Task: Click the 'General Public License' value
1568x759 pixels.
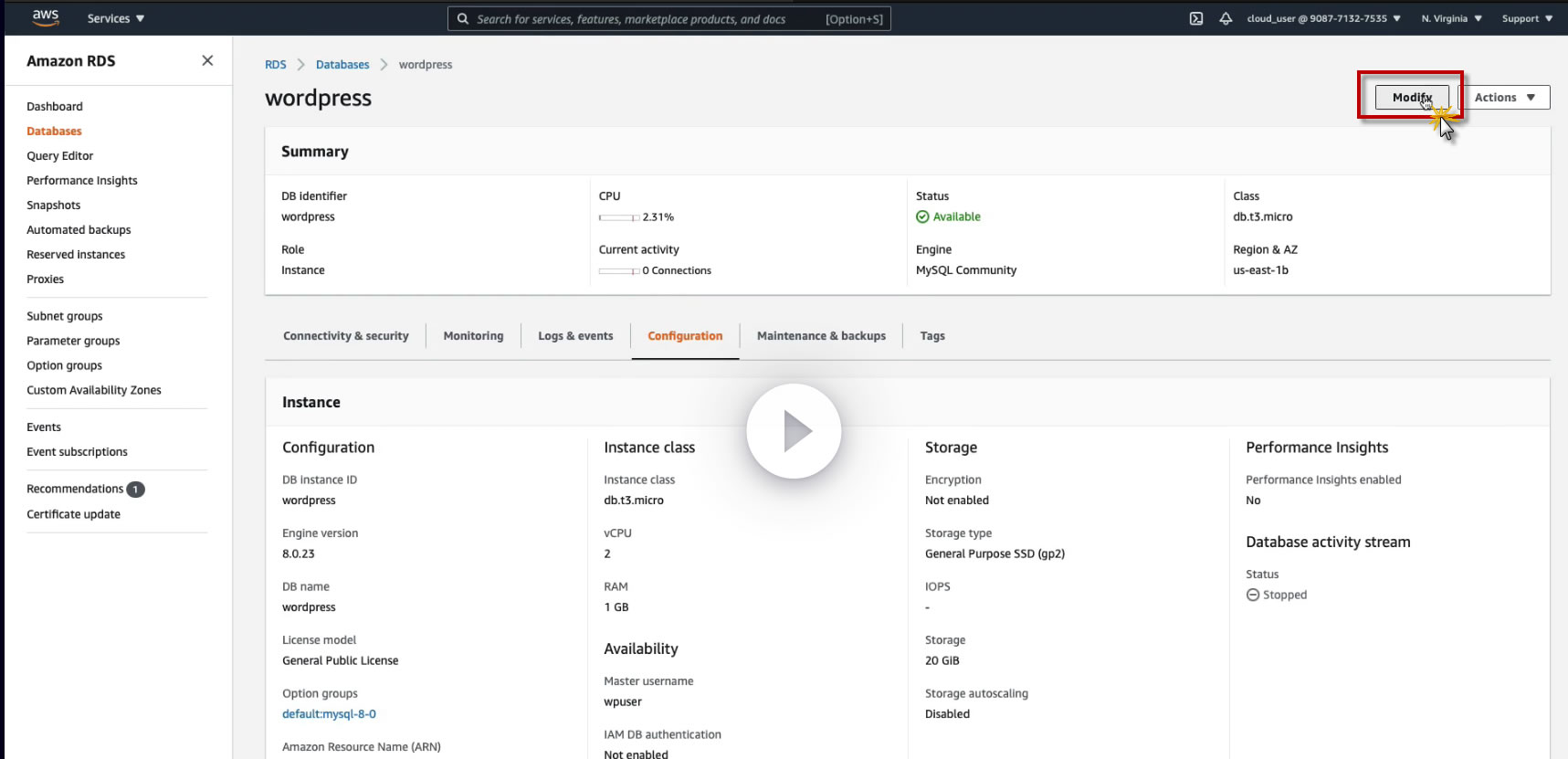Action: coord(341,661)
